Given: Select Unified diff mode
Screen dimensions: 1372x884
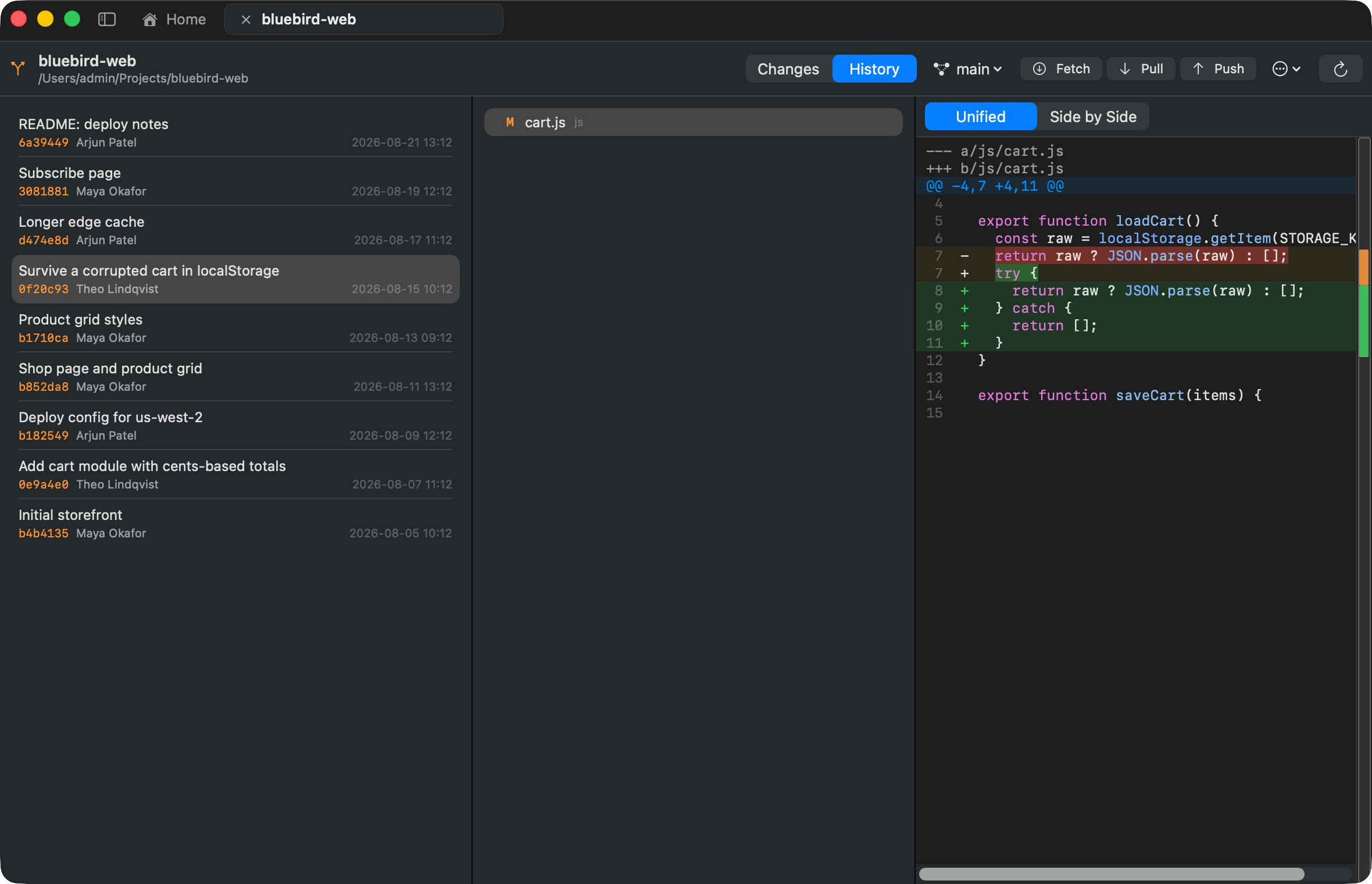Looking at the screenshot, I should tap(981, 116).
